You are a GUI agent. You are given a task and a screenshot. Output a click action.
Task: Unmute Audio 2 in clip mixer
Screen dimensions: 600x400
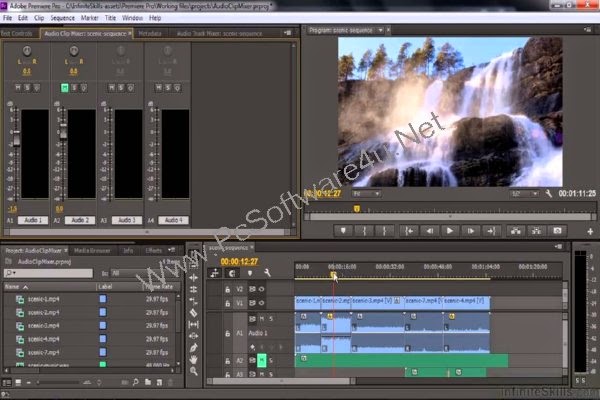pos(65,88)
